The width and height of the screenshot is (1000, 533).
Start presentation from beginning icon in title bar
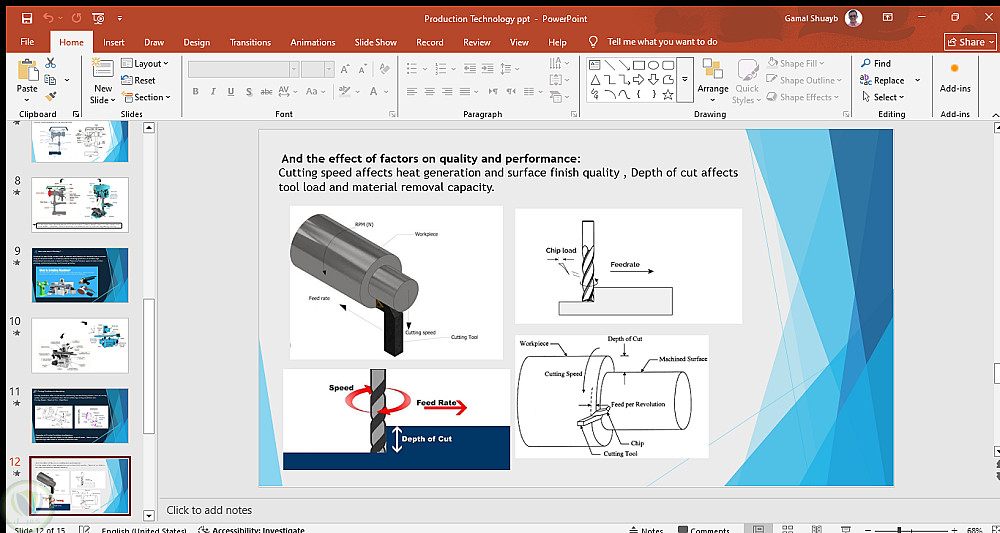point(97,18)
